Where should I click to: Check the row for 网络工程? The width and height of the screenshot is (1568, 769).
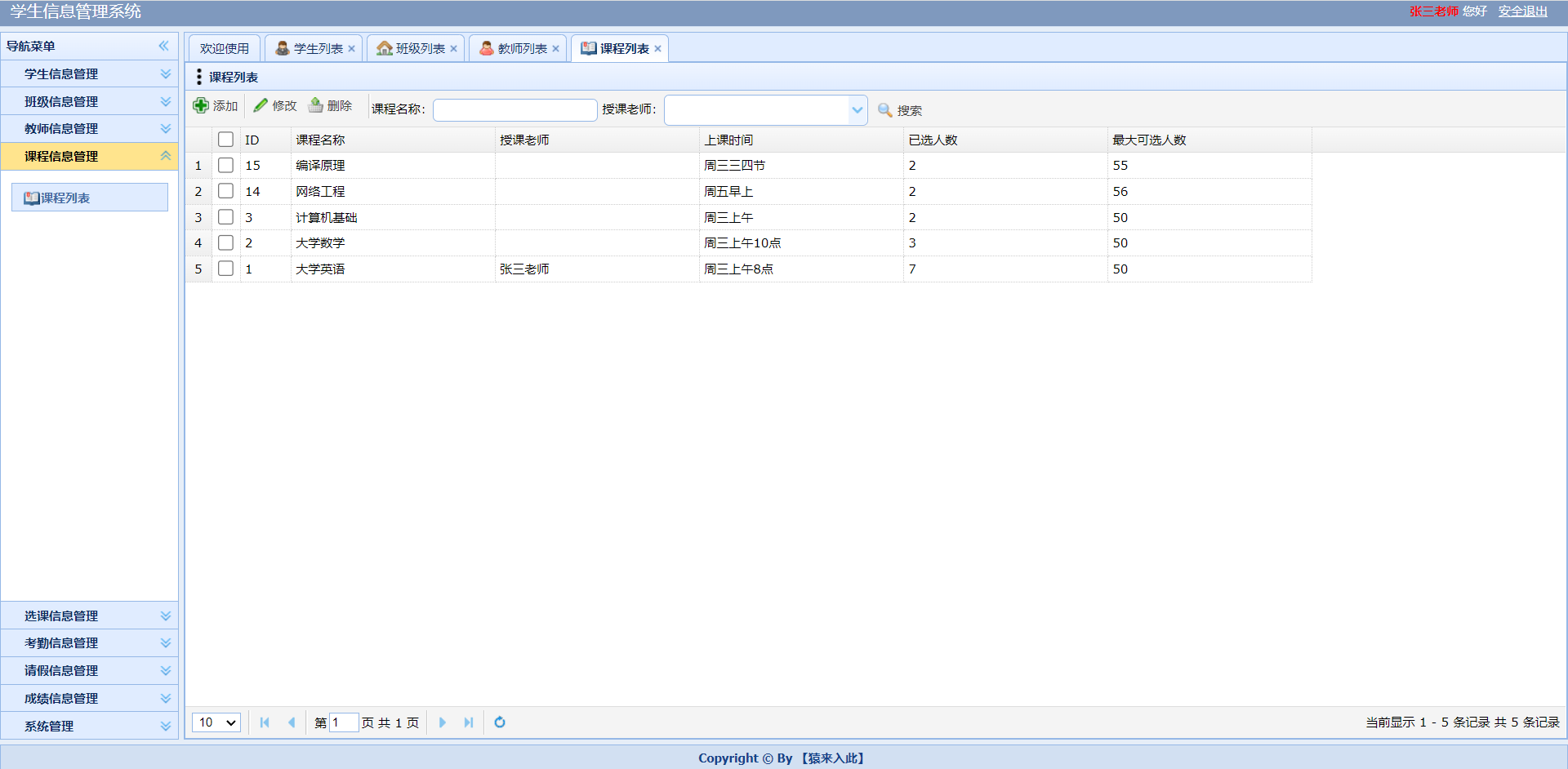[x=226, y=191]
